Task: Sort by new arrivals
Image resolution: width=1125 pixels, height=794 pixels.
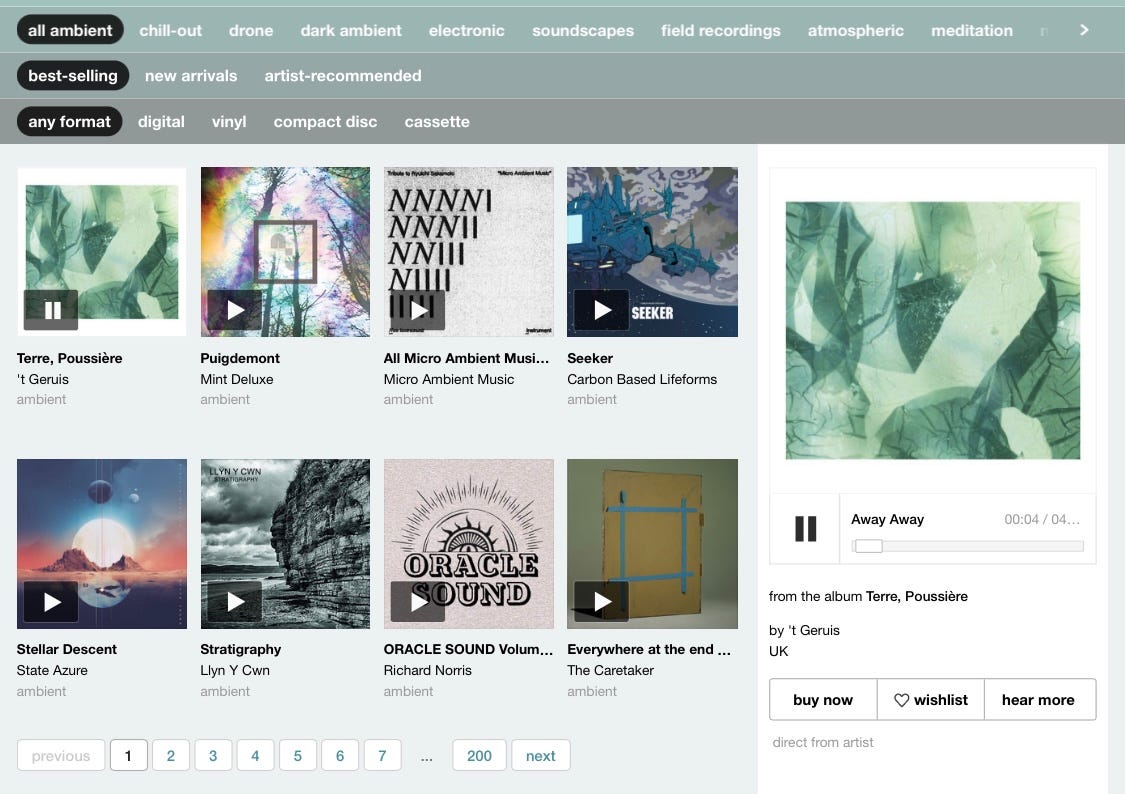Action: coord(191,75)
